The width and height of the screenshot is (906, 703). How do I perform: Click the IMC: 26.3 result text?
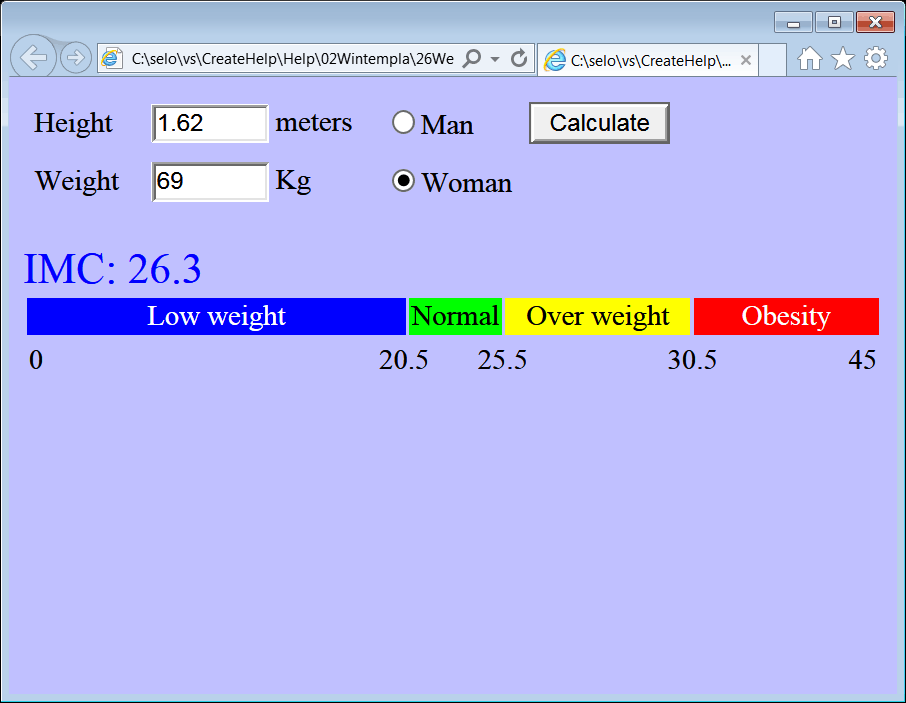coord(112,269)
